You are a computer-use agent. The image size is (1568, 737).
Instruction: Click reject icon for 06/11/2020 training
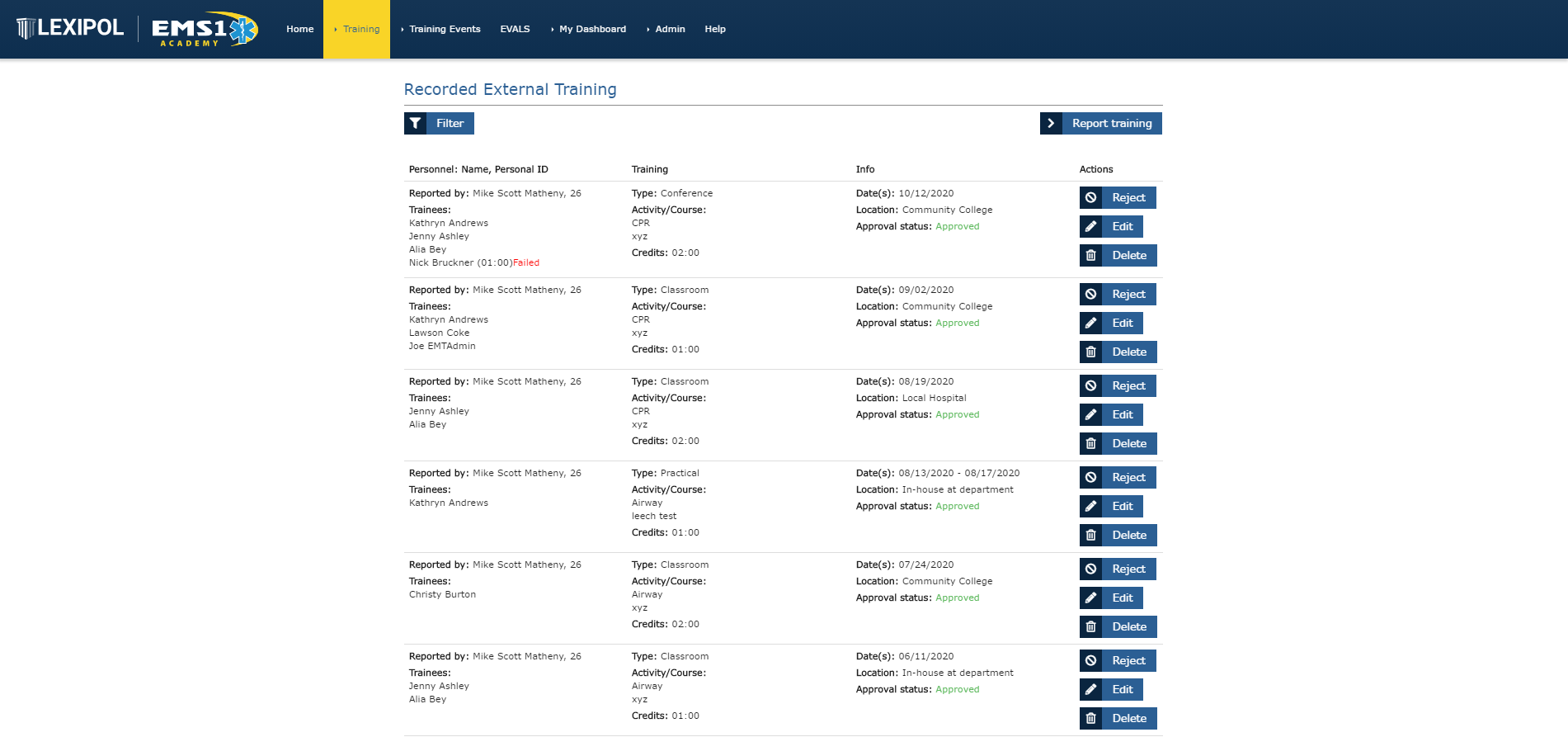pos(1090,660)
